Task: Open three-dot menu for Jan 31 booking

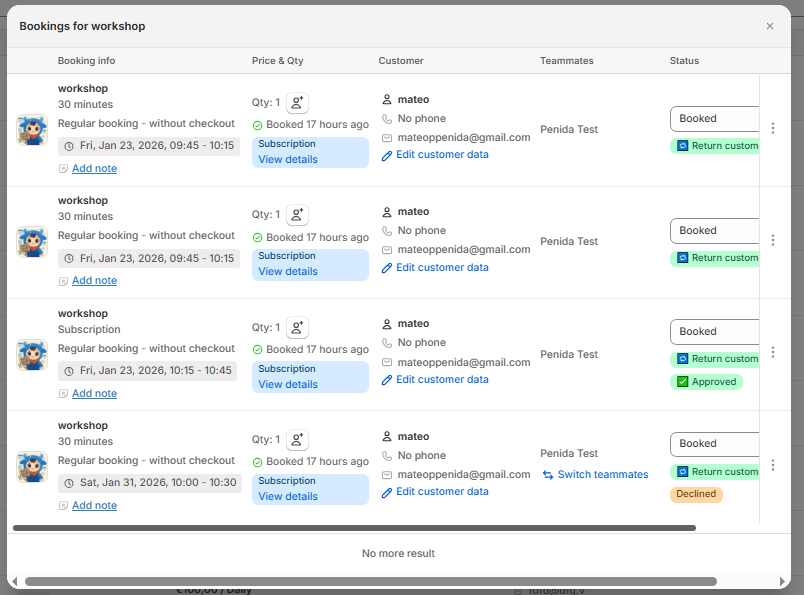Action: coord(772,465)
